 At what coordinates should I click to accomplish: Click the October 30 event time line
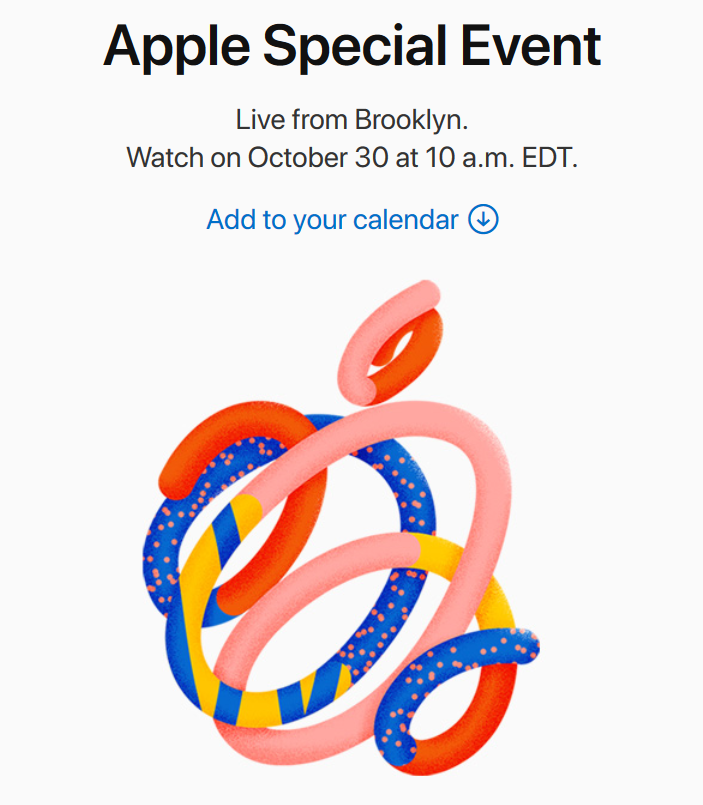[x=352, y=158]
